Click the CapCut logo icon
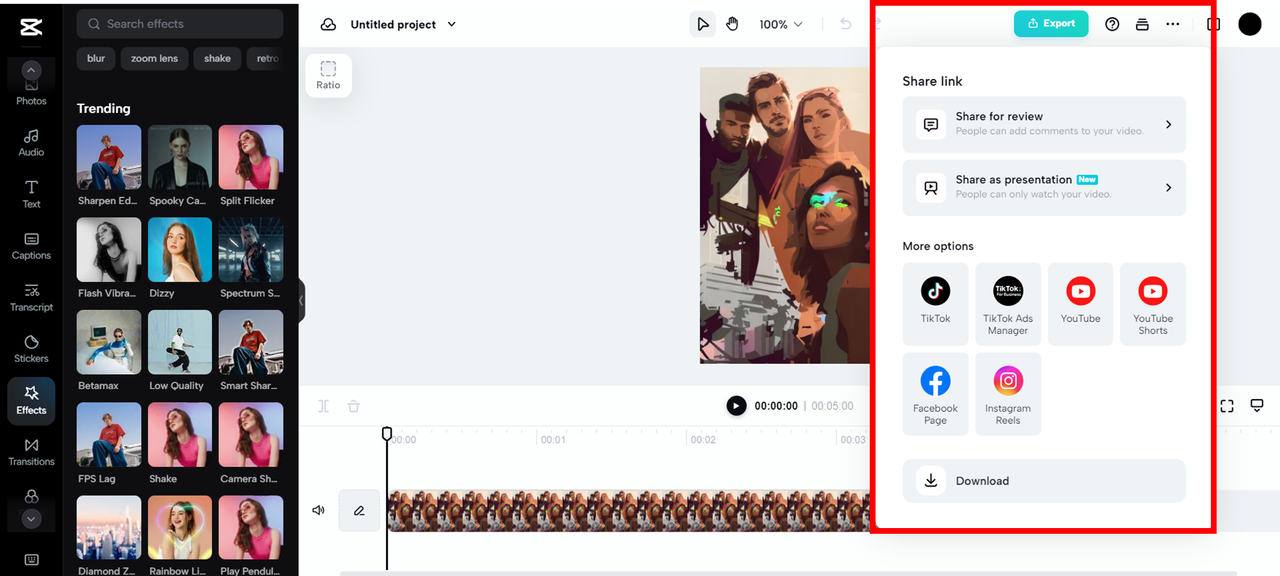Screen dimensions: 1280x576 [x=30, y=28]
